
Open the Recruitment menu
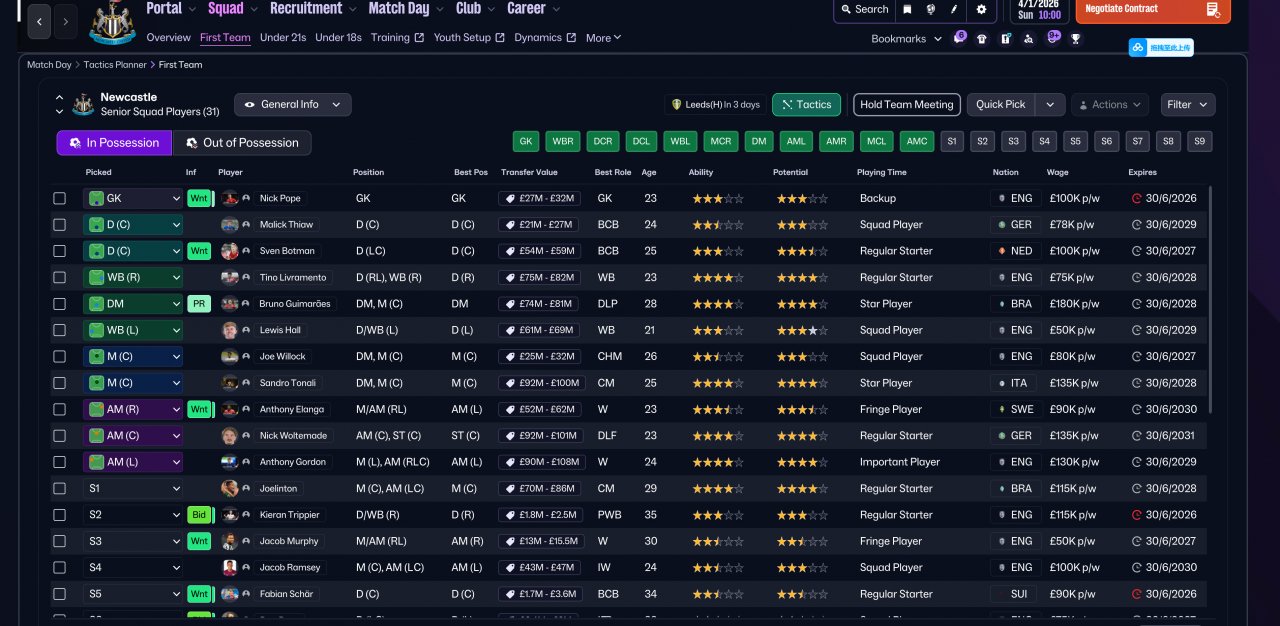[306, 9]
